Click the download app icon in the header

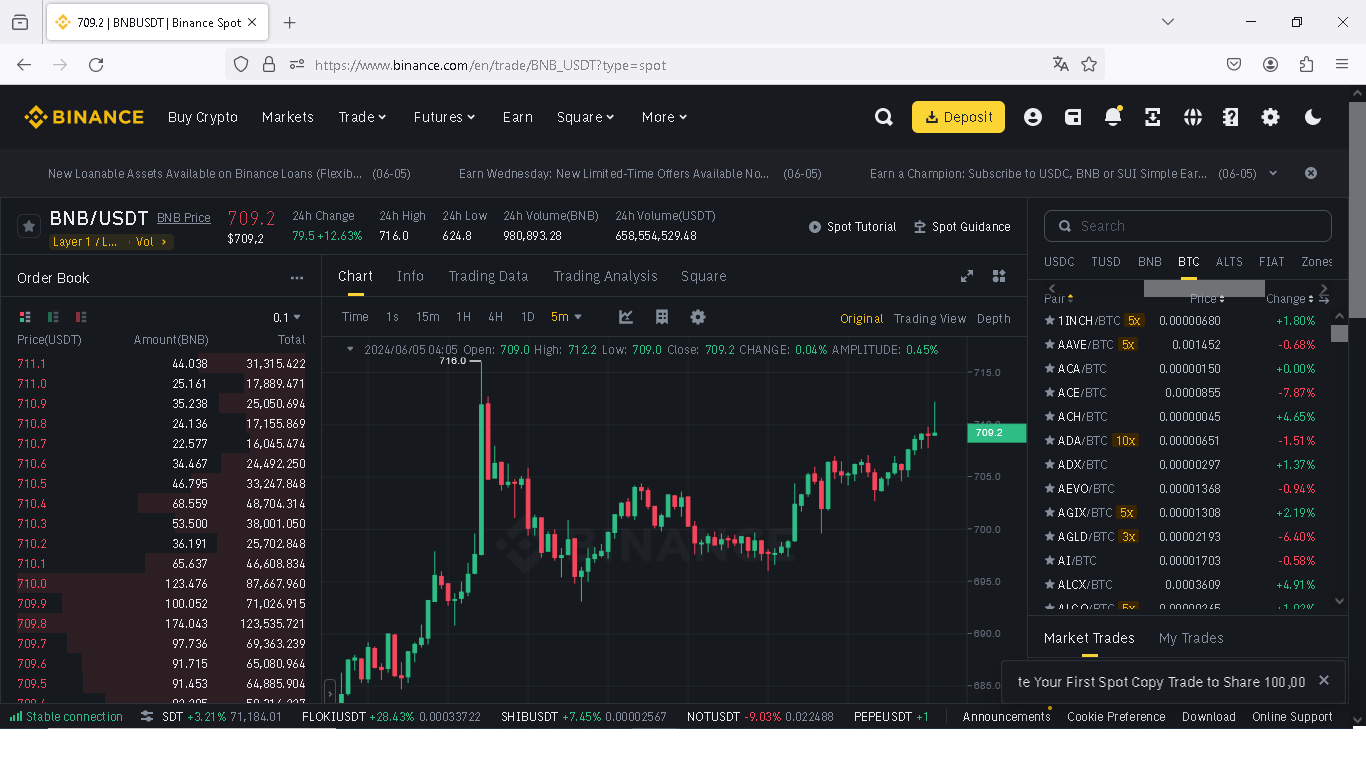pyautogui.click(x=1153, y=117)
